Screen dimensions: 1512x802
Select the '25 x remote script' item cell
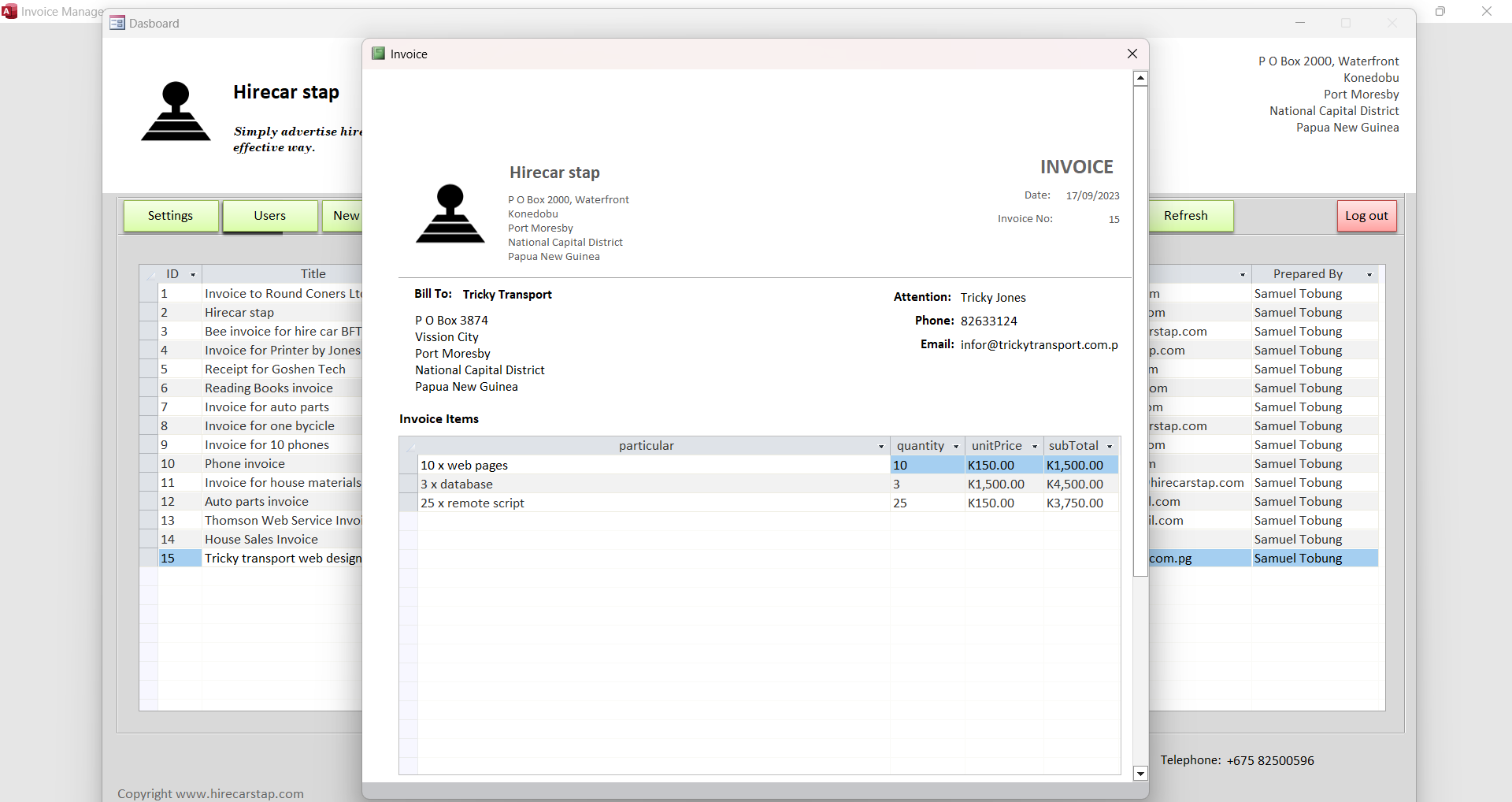pos(654,503)
